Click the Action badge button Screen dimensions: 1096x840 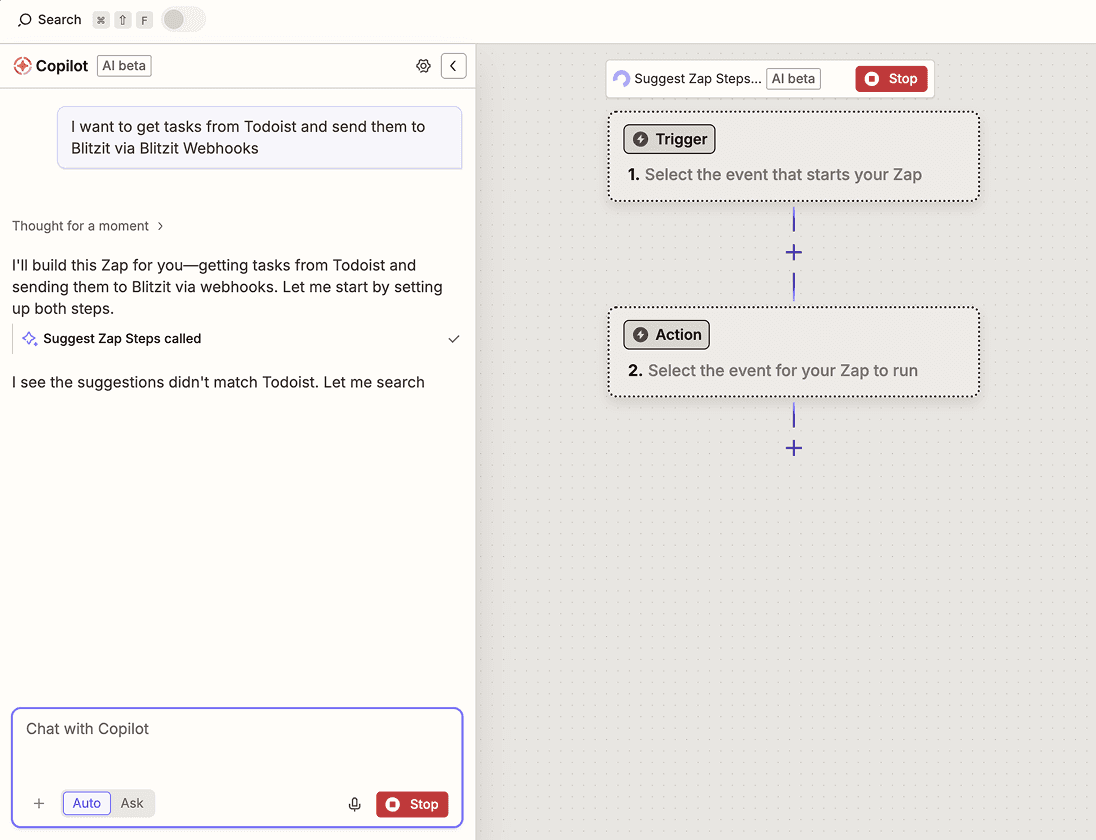[666, 335]
